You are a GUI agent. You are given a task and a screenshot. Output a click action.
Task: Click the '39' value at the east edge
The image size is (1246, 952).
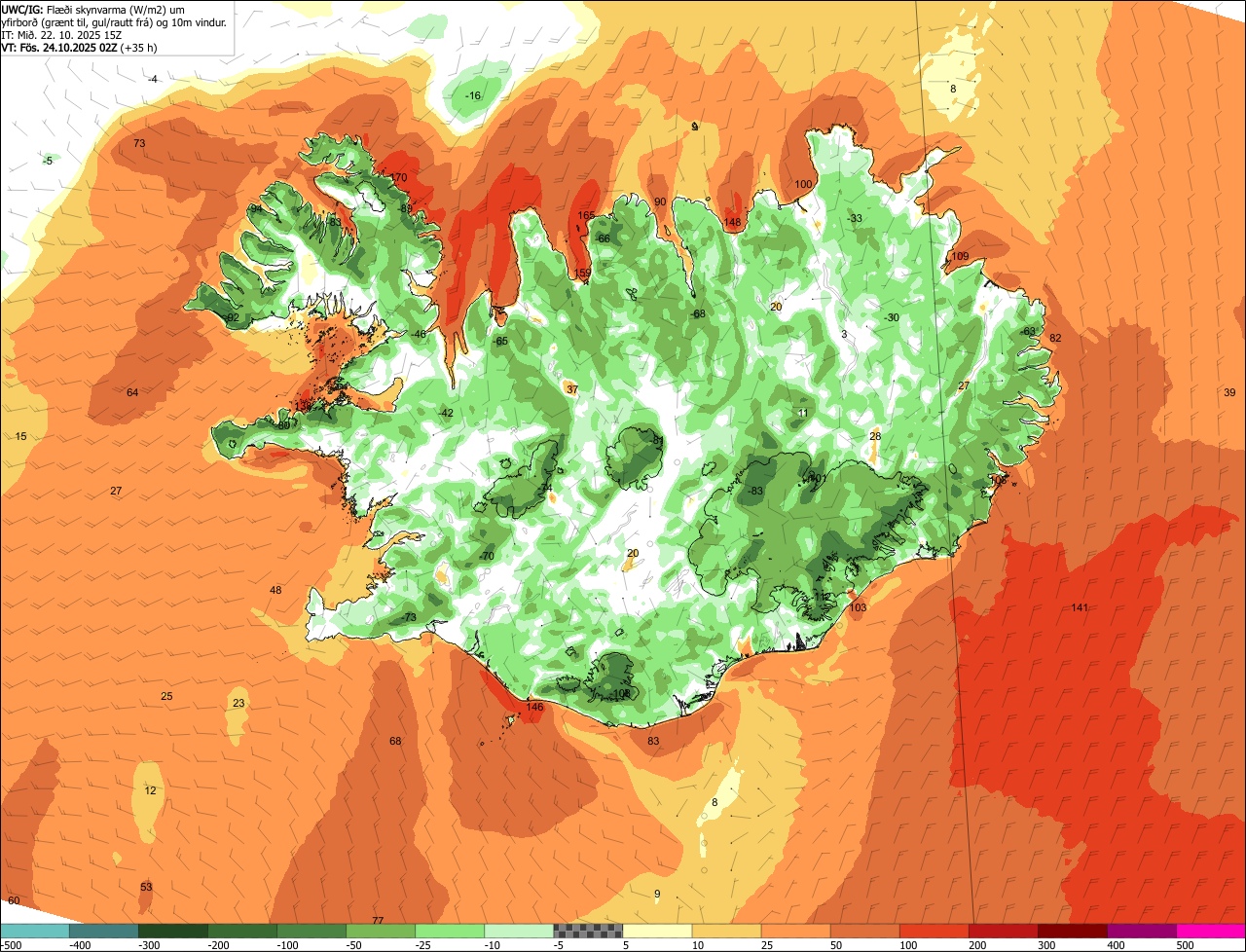[x=1229, y=392]
